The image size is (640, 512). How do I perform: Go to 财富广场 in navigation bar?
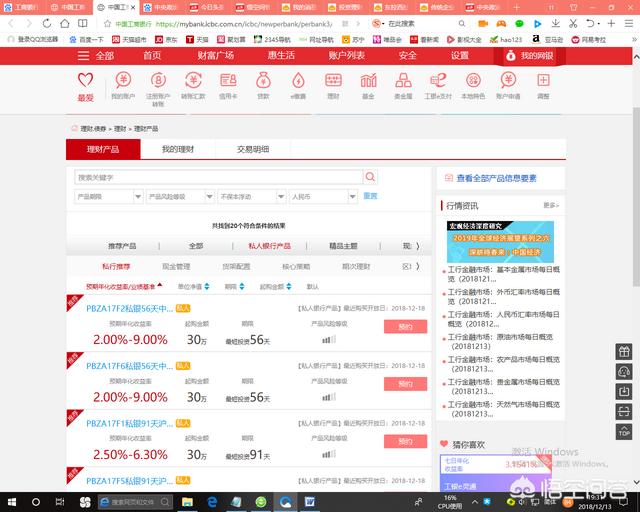click(216, 56)
